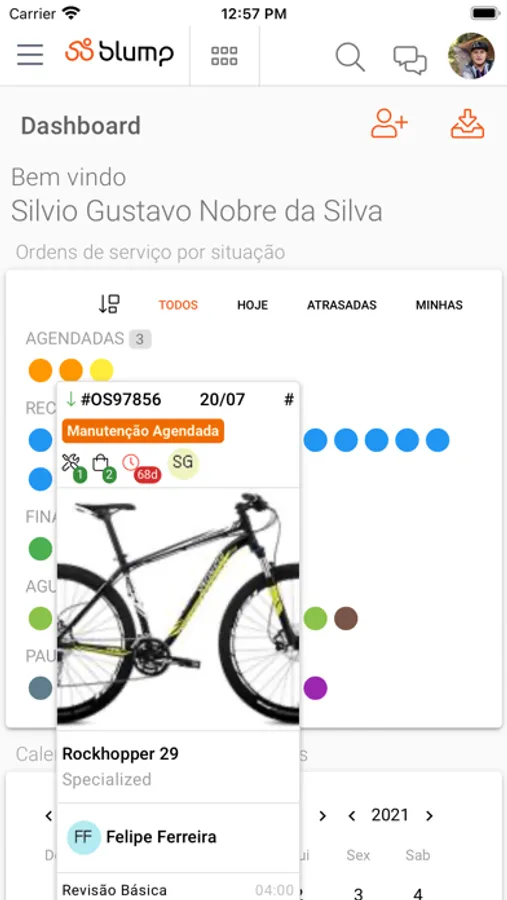The image size is (507, 900).
Task: Select the MINHAS filter tab
Action: (x=439, y=305)
